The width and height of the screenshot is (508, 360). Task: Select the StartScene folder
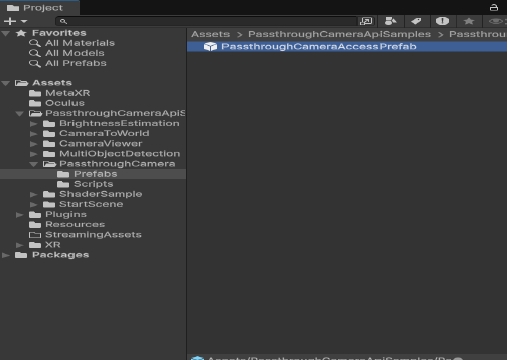click(91, 204)
